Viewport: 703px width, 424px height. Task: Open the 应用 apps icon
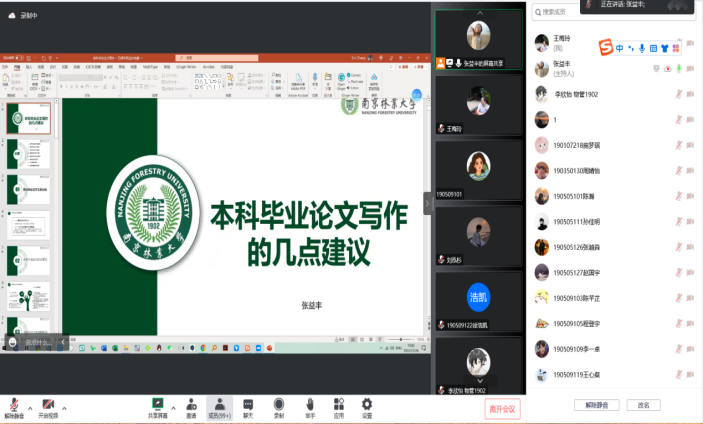pos(339,403)
